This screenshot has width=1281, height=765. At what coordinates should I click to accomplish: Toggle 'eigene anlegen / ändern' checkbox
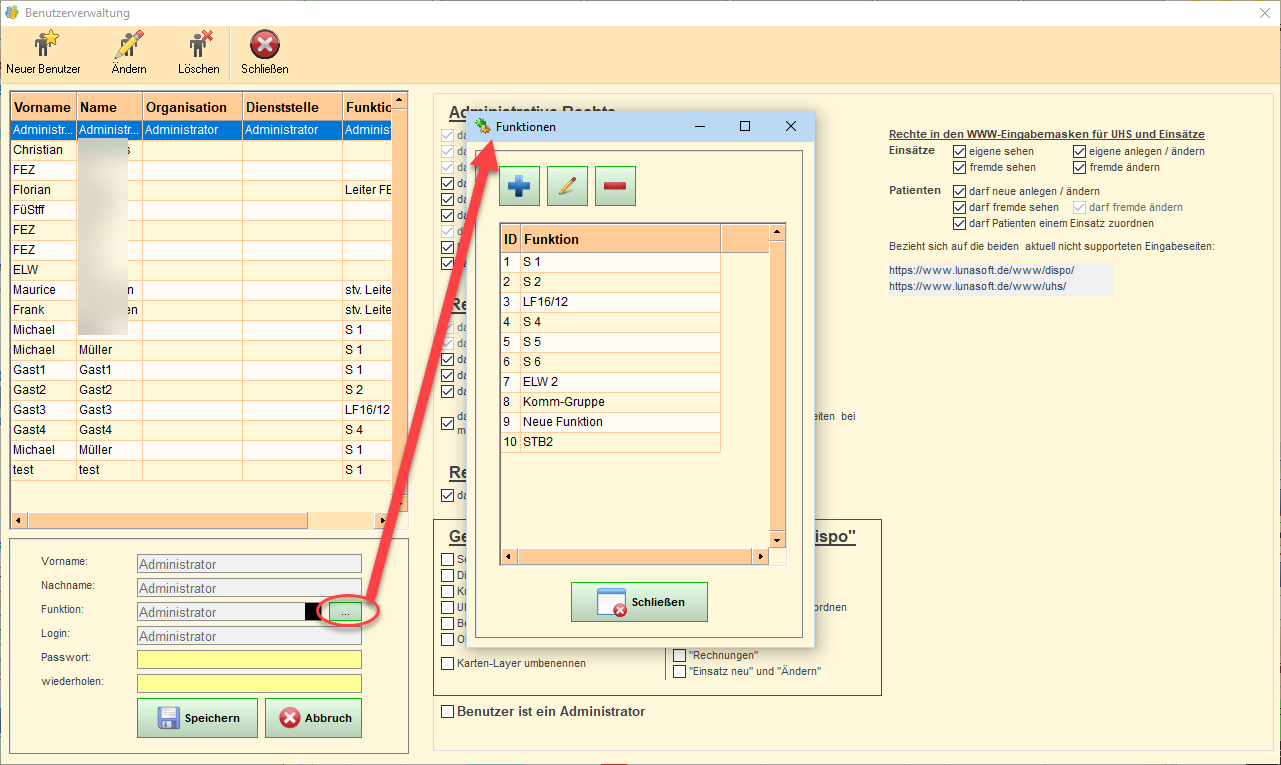(x=1080, y=151)
